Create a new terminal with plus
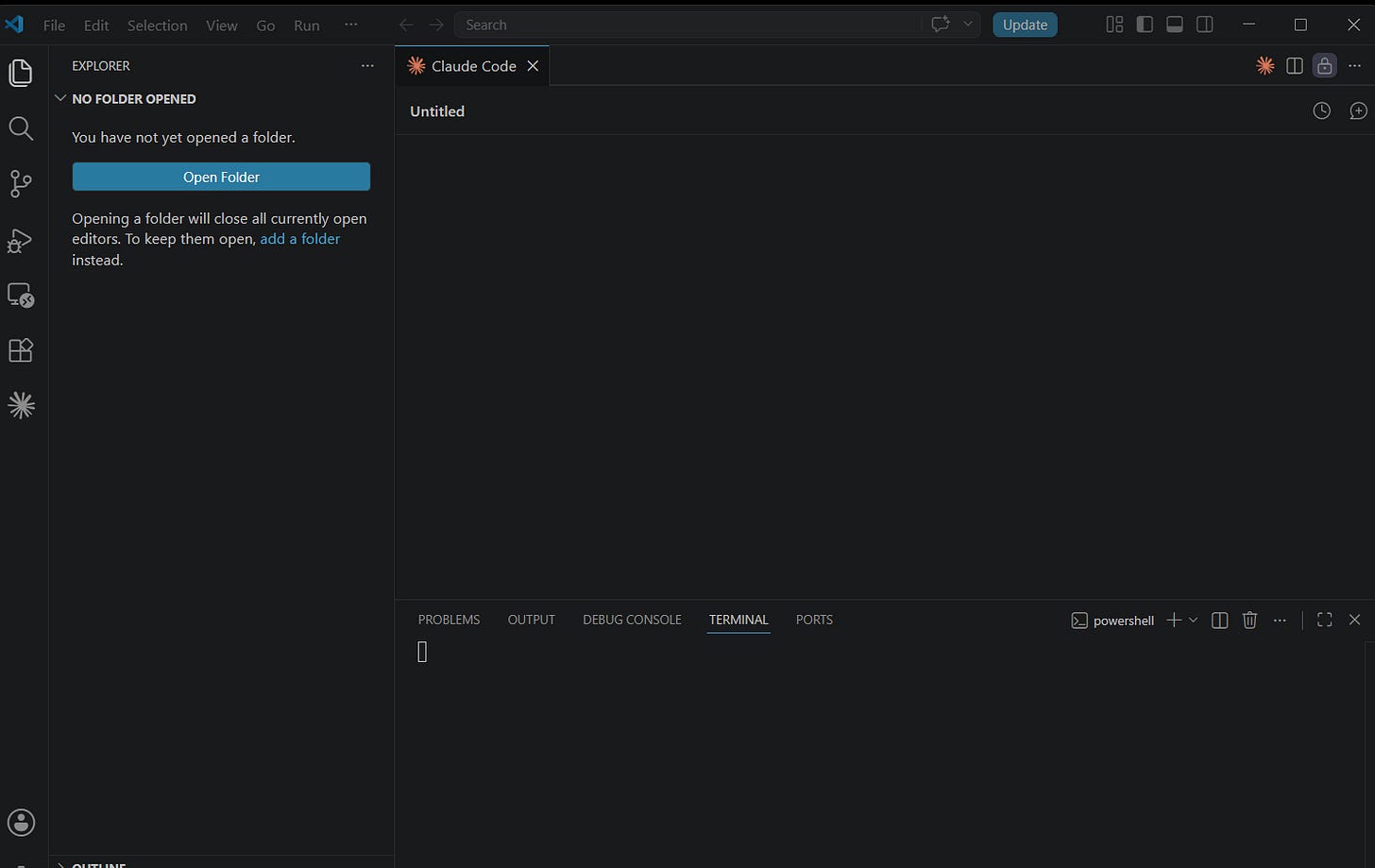Viewport: 1375px width, 868px height. click(x=1174, y=620)
